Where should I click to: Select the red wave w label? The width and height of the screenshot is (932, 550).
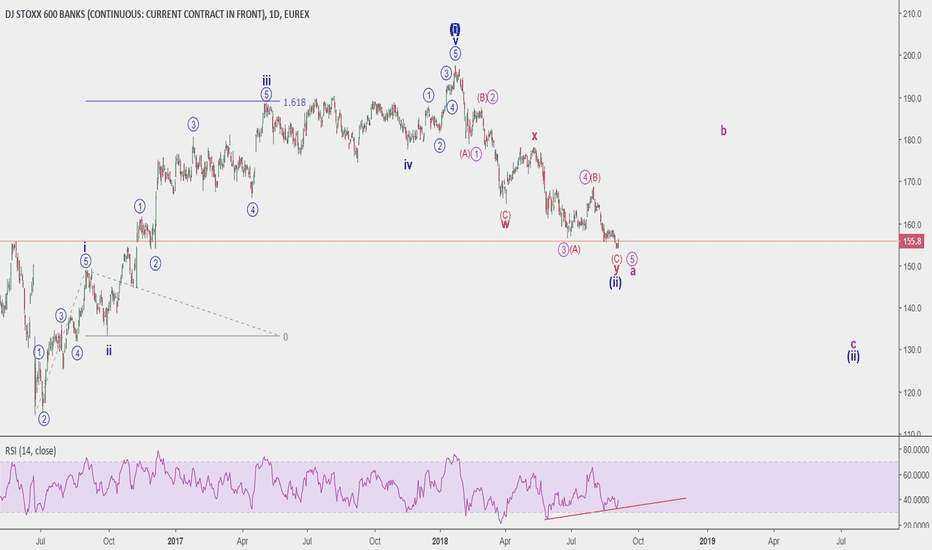(505, 224)
